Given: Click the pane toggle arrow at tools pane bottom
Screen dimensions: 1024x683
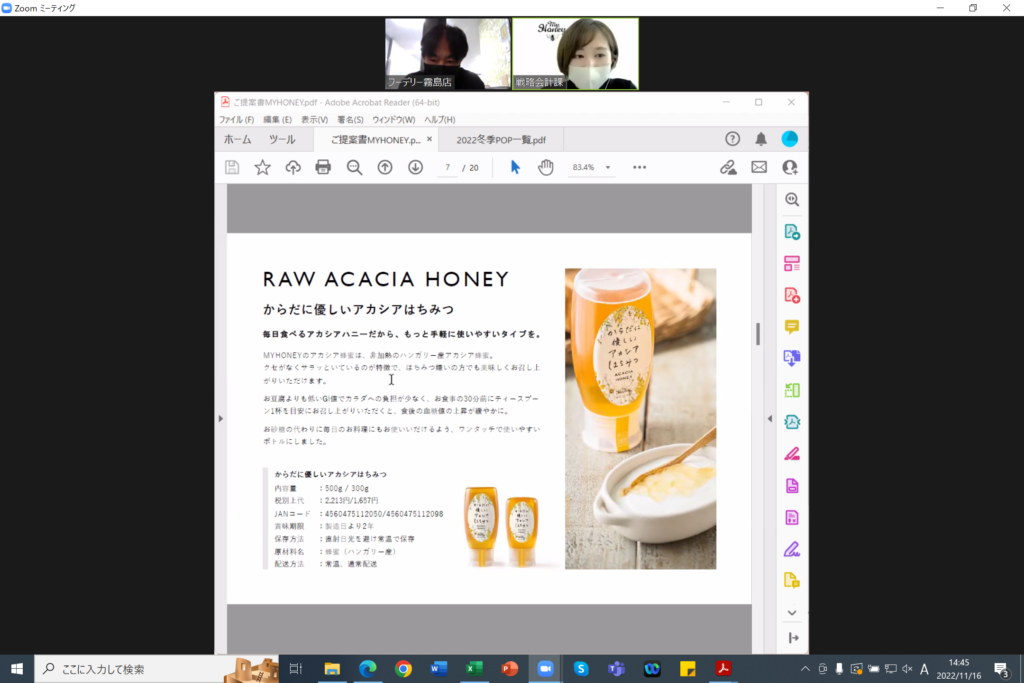Looking at the screenshot, I should 793,638.
